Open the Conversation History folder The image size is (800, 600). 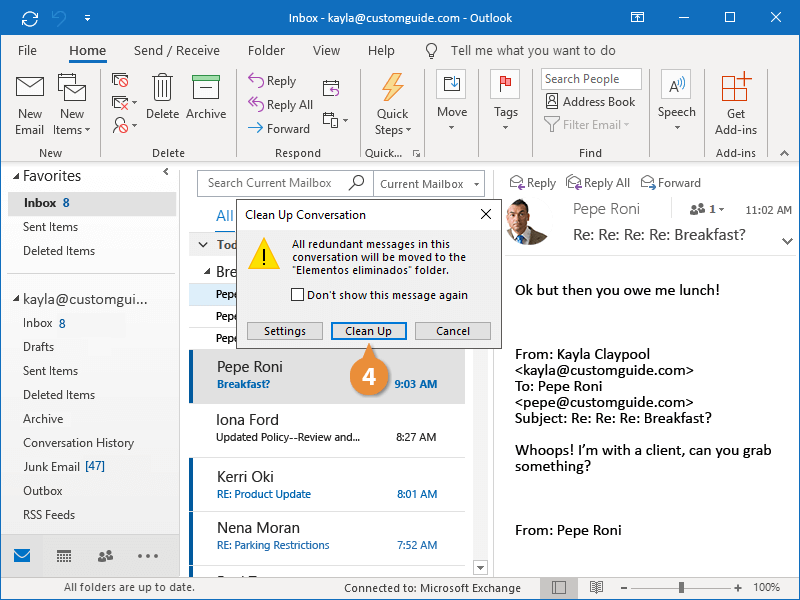[79, 443]
